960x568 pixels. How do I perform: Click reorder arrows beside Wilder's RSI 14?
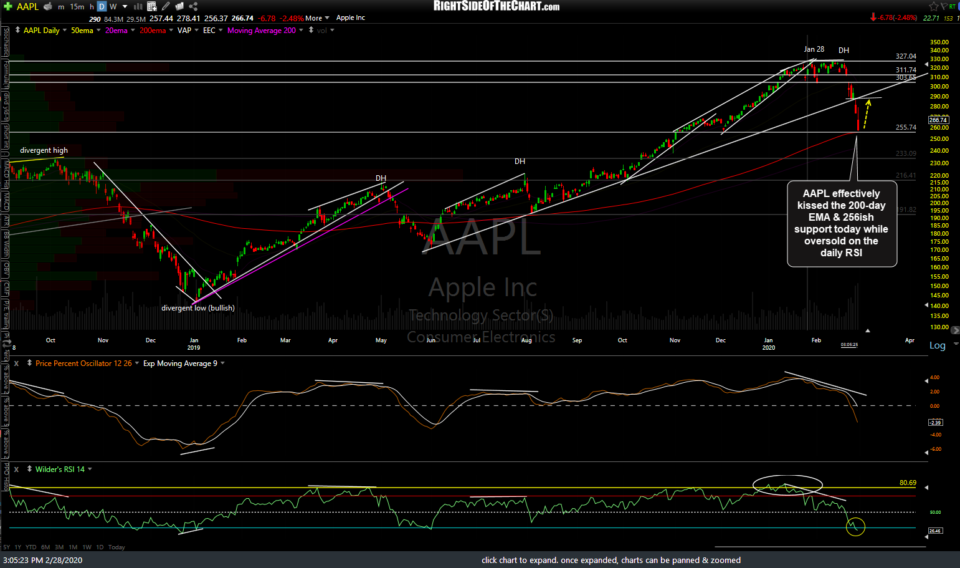pyautogui.click(x=29, y=469)
